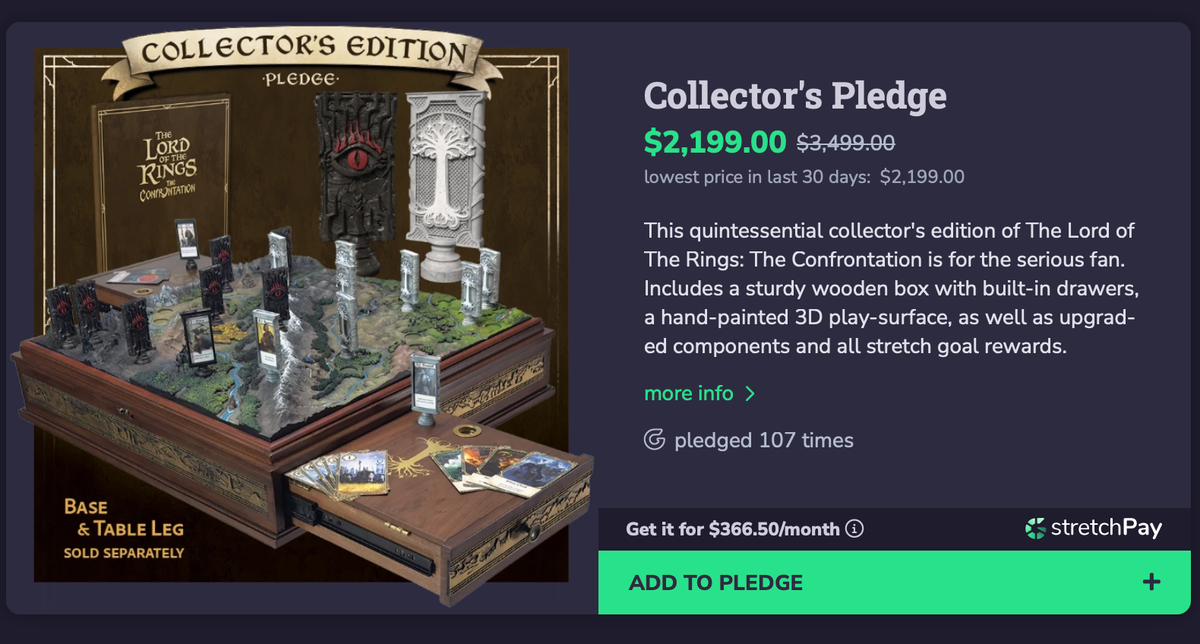Click the lowest price in last 30 days text

click(x=804, y=176)
